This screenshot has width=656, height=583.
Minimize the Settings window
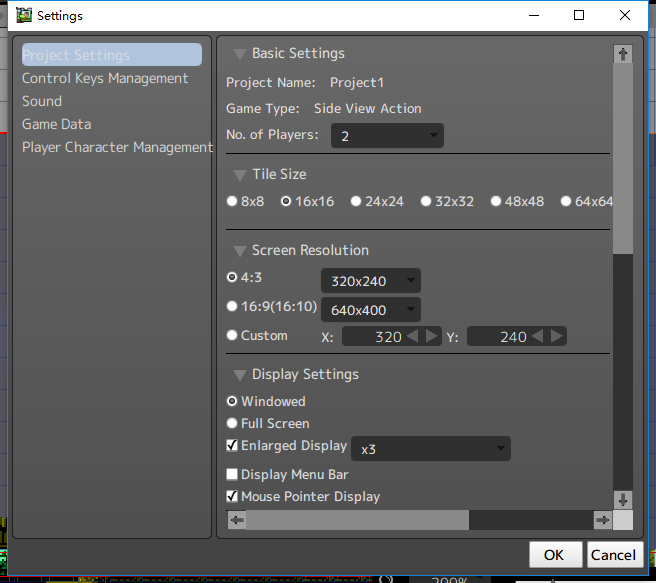pos(534,15)
